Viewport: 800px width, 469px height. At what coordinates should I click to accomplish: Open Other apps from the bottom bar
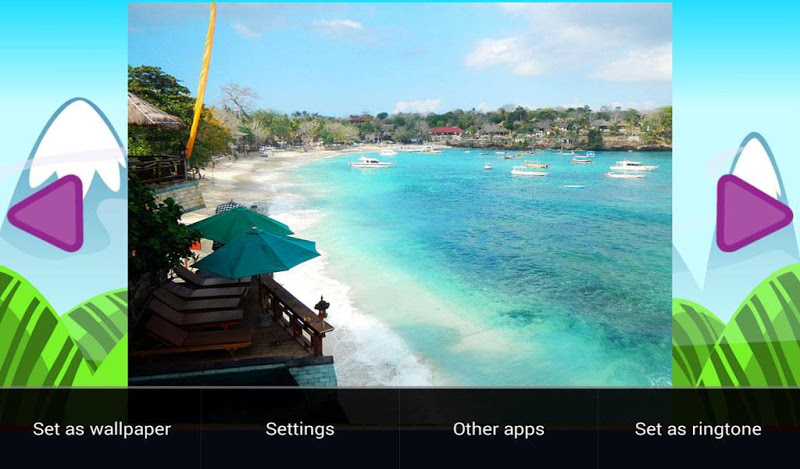click(x=498, y=429)
